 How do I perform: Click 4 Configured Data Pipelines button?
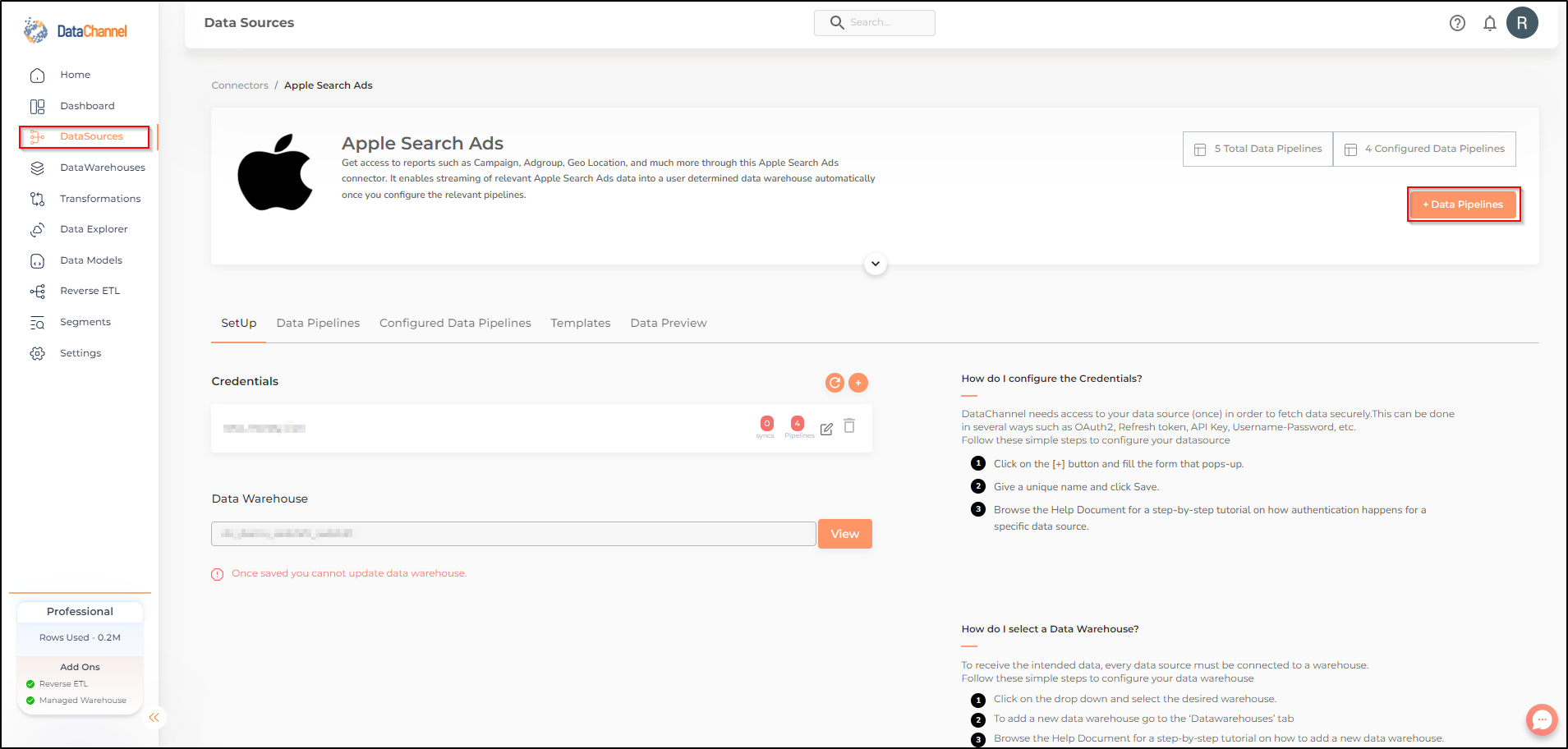tap(1424, 149)
